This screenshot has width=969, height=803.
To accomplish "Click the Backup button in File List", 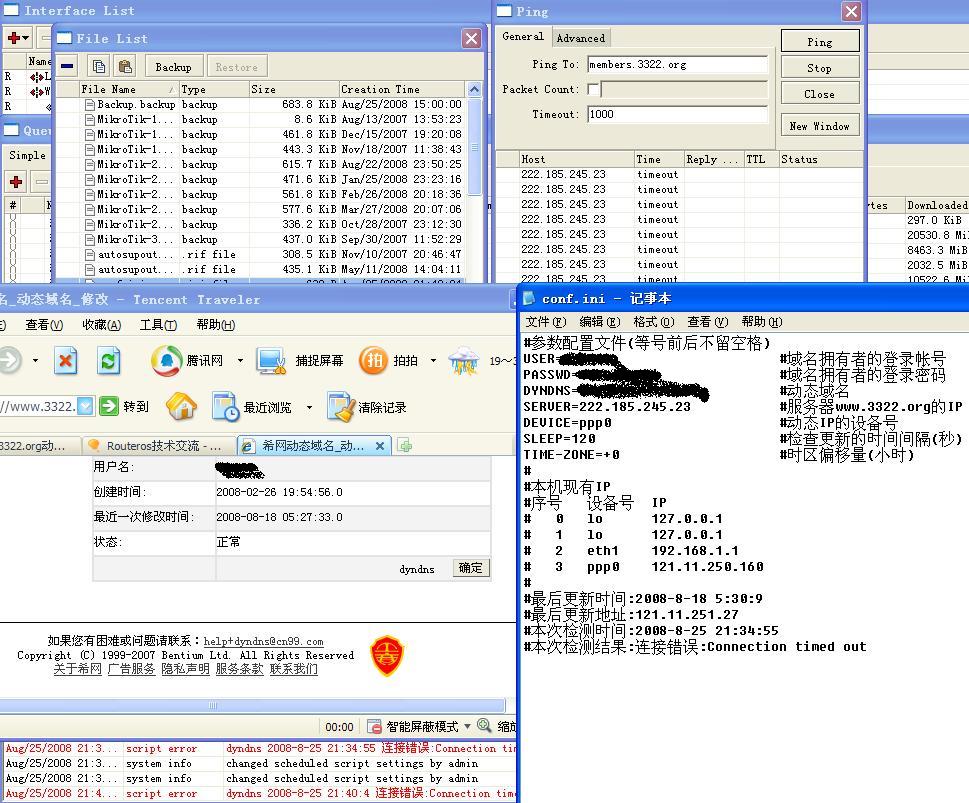I will click(x=173, y=67).
